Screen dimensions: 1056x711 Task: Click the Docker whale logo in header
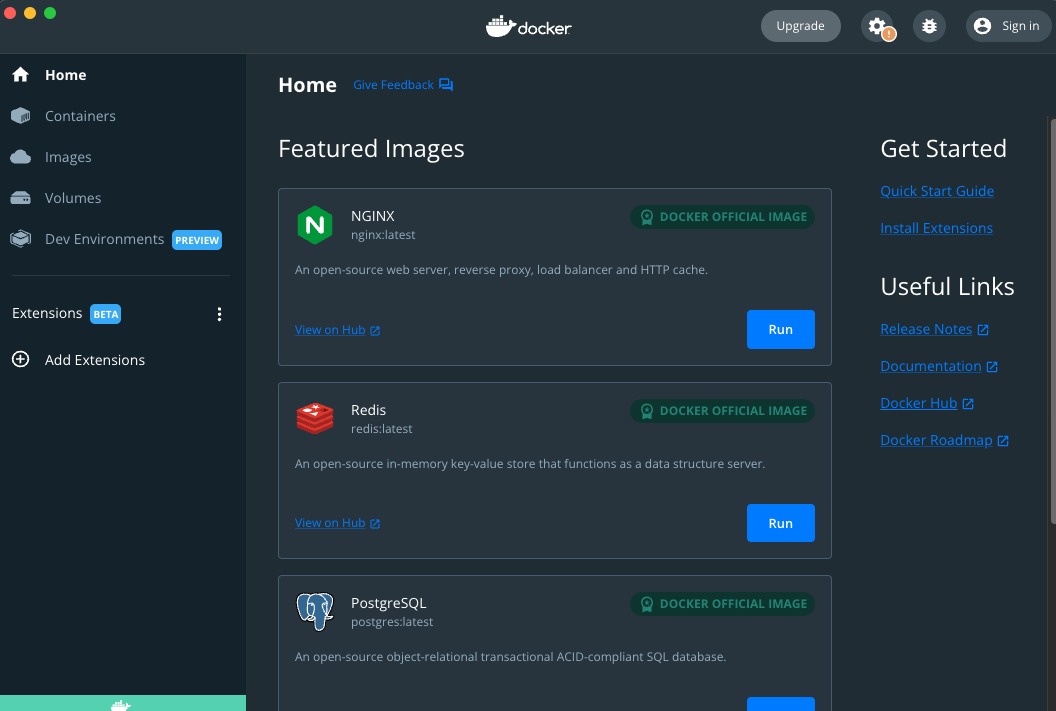tap(529, 27)
